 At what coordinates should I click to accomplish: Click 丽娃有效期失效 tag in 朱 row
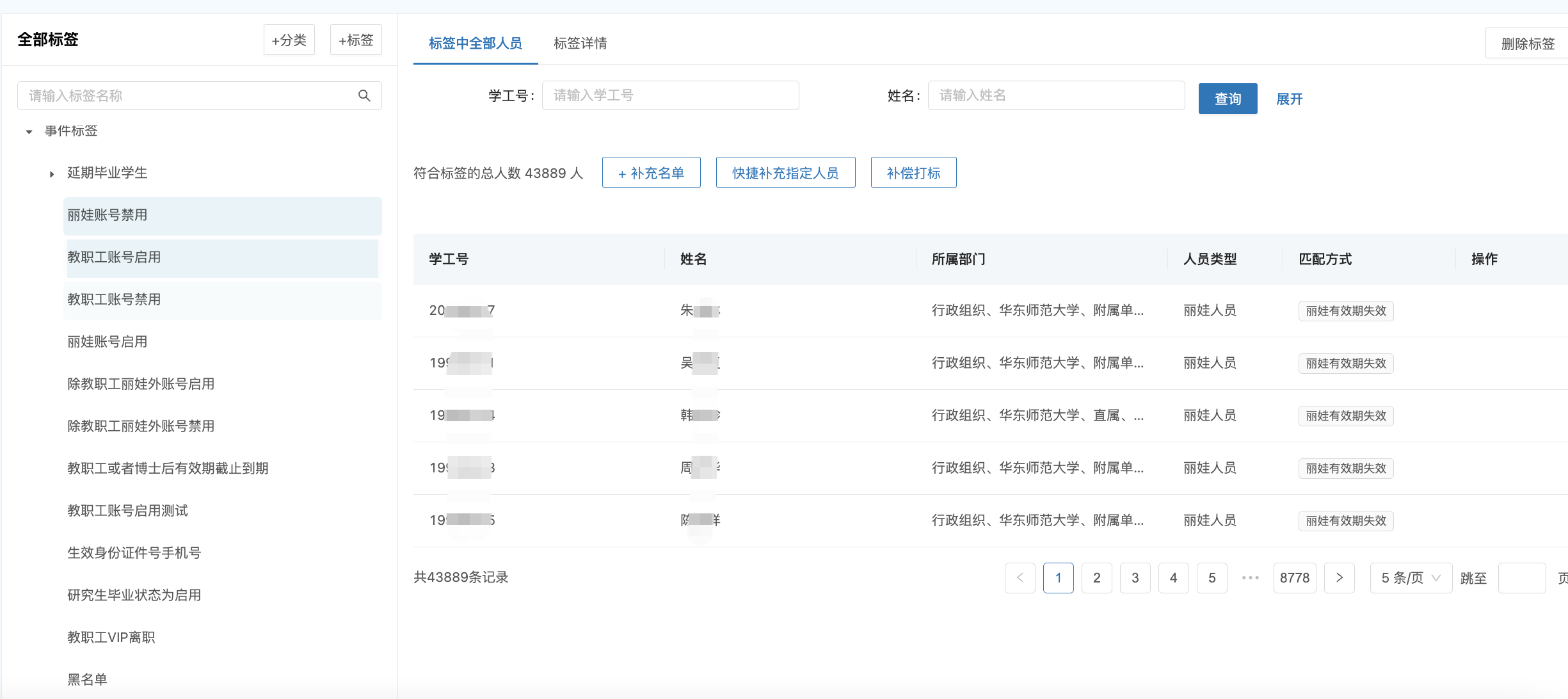[x=1346, y=311]
